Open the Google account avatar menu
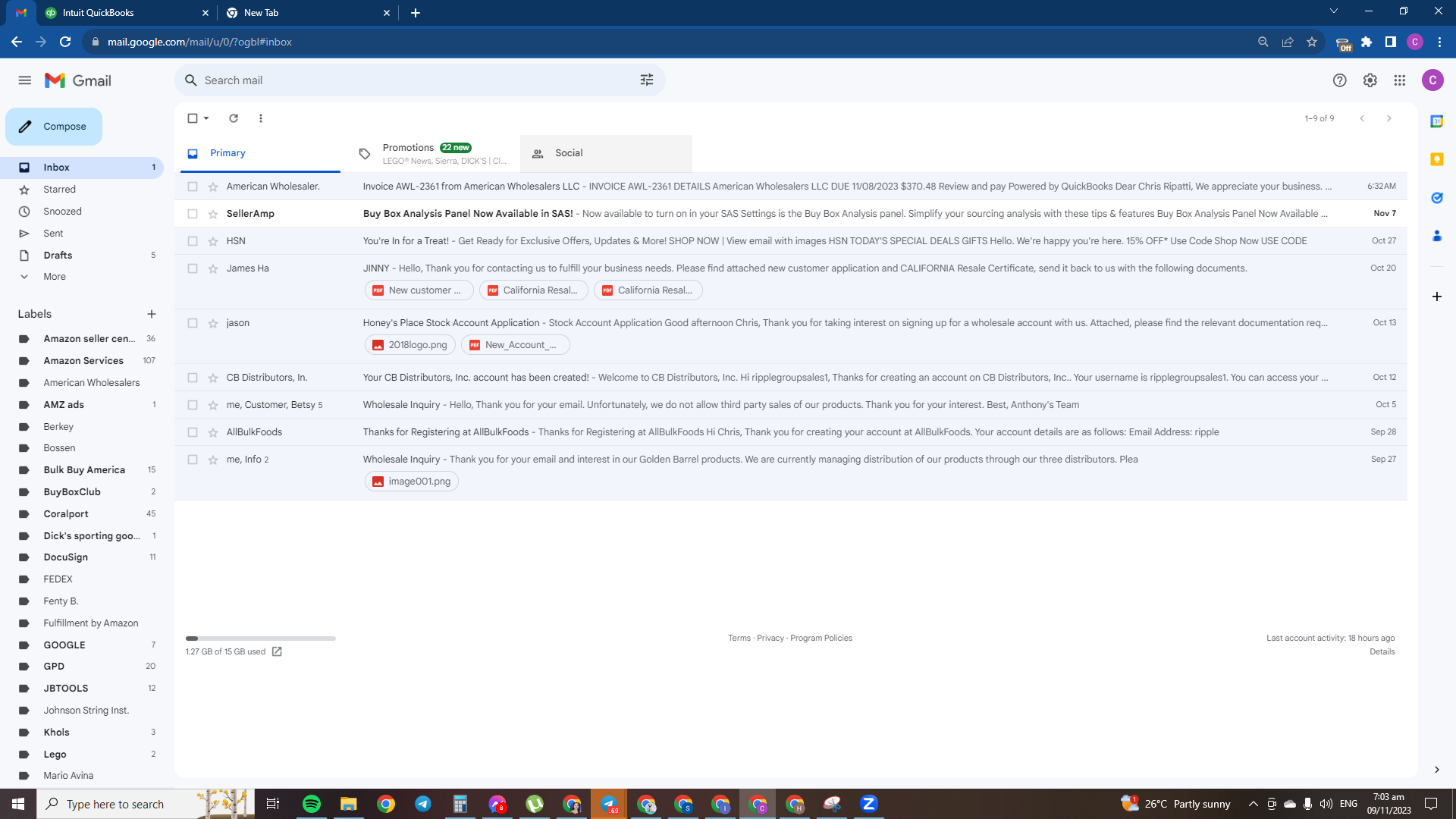 (x=1432, y=80)
